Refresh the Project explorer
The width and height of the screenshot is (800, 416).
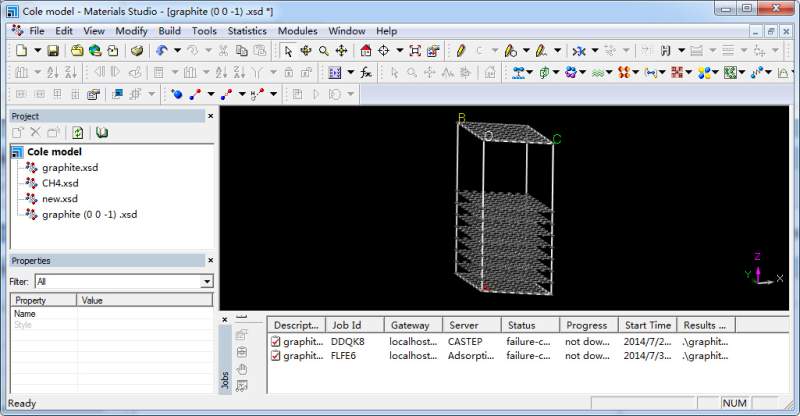pyautogui.click(x=78, y=133)
